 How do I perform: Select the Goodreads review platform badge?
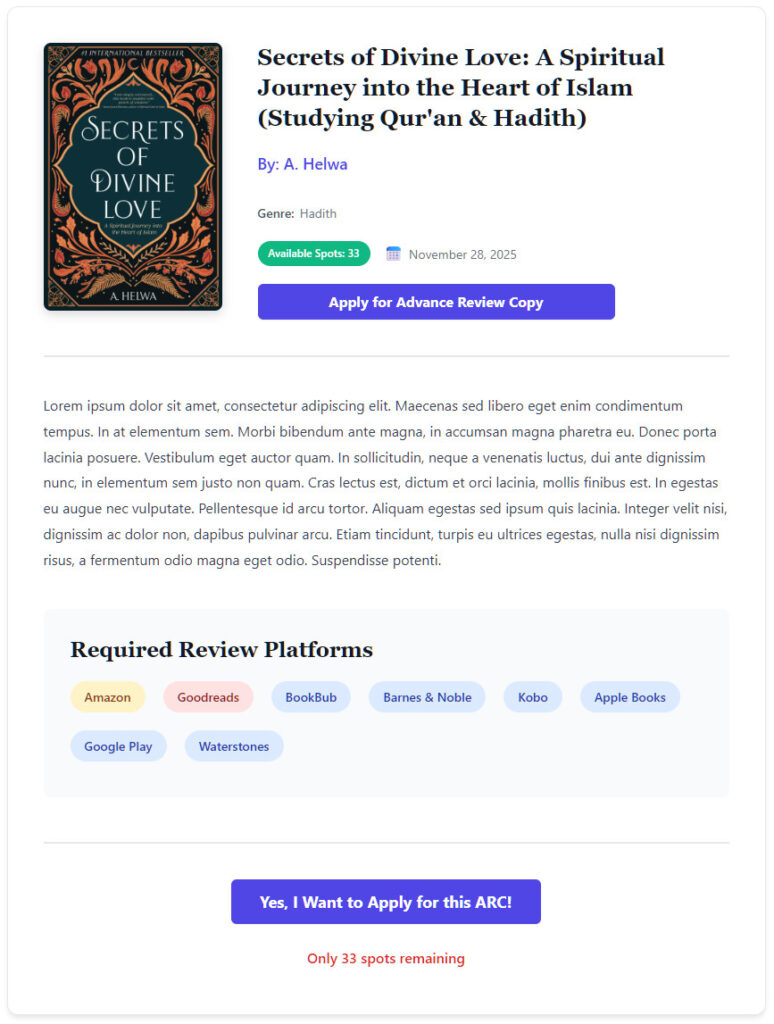coord(208,697)
